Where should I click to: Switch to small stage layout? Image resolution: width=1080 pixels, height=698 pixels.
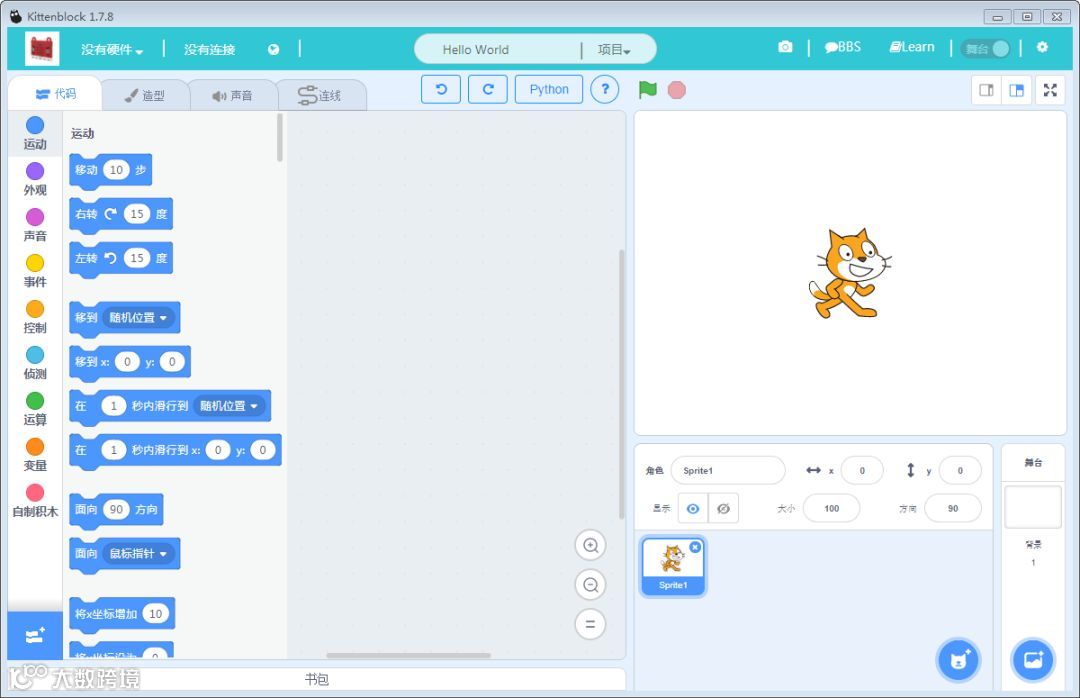pyautogui.click(x=986, y=90)
